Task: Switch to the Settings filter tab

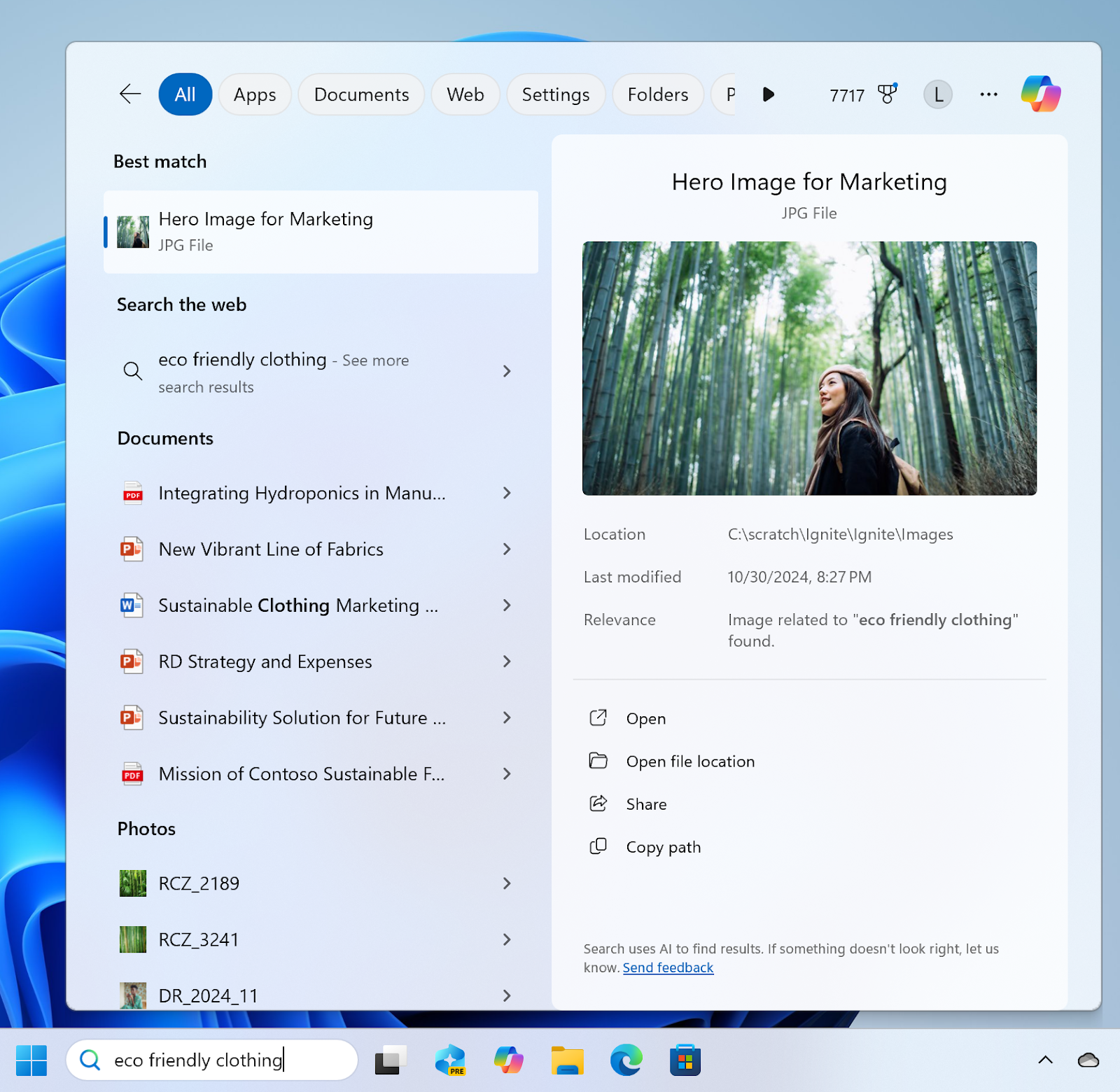Action: (556, 94)
